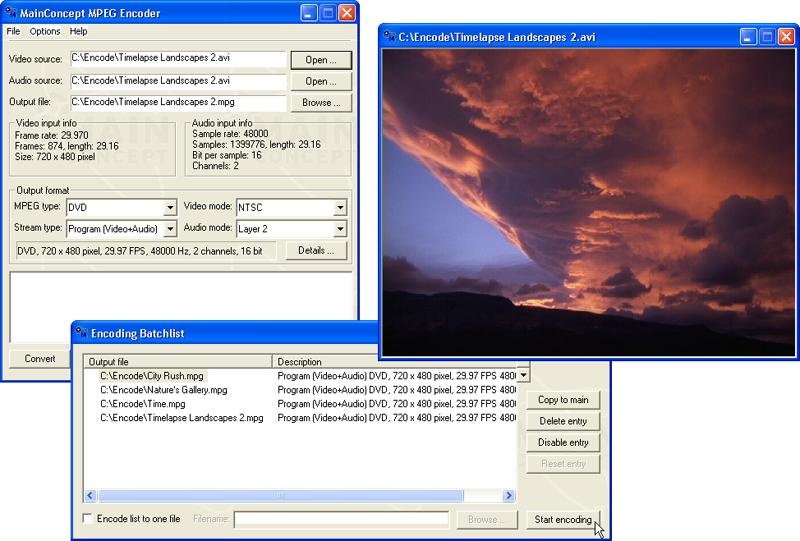Click the Output file column header

(178, 362)
